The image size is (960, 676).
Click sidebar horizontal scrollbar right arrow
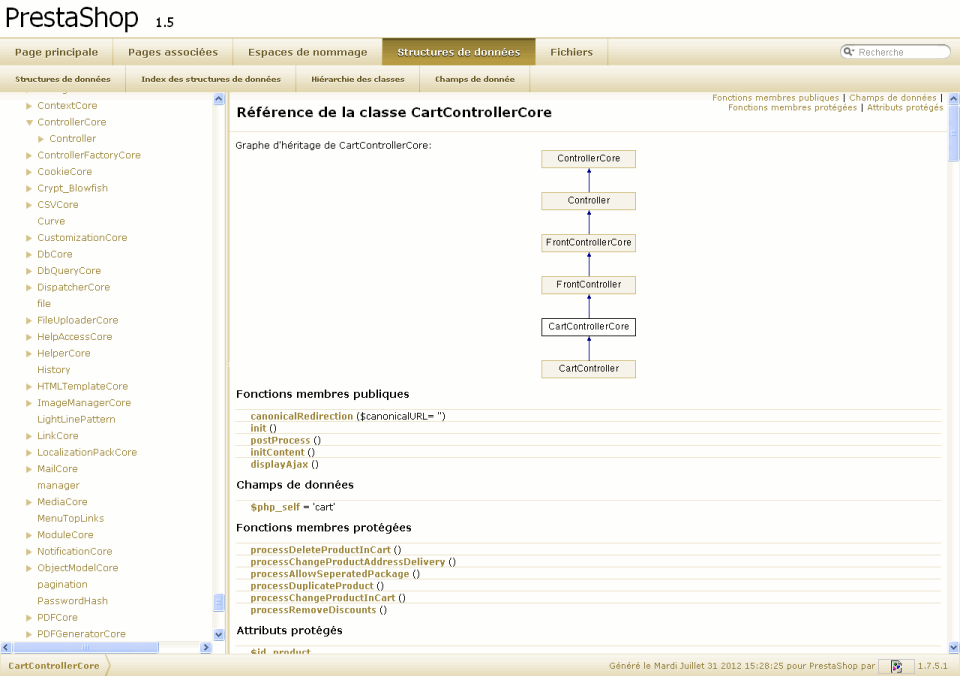[206, 648]
